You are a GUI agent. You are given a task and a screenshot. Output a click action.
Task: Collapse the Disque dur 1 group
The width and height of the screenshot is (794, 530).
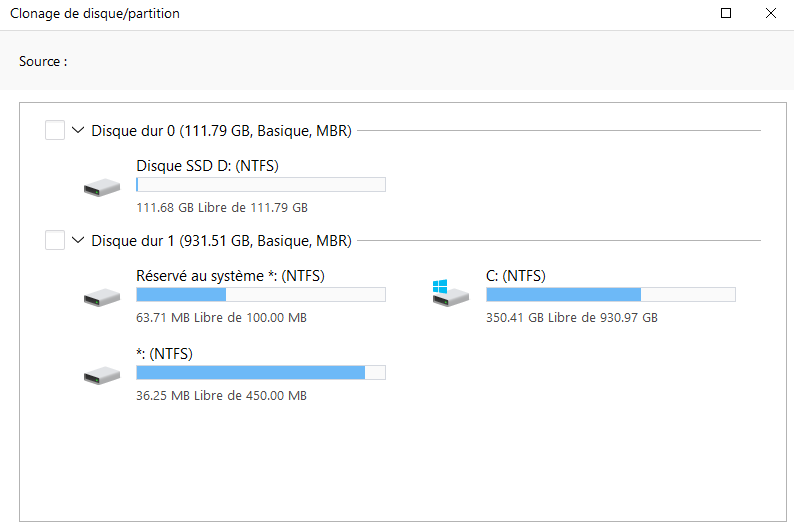coord(78,240)
